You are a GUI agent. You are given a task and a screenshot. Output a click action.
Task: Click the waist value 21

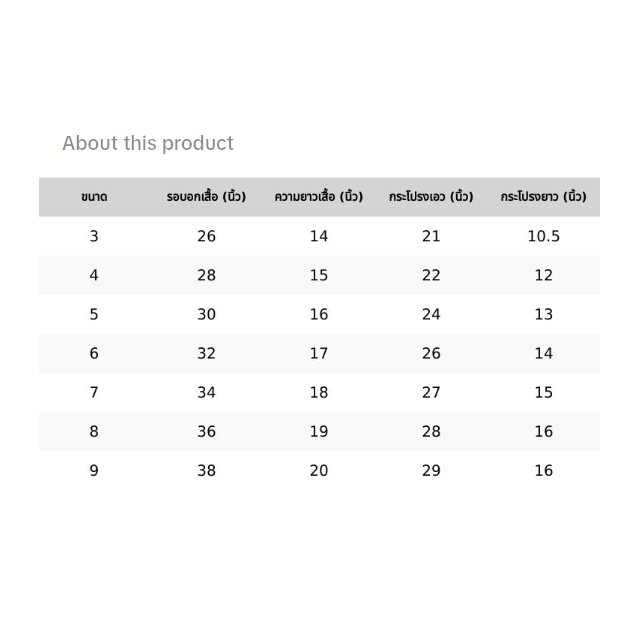(431, 236)
